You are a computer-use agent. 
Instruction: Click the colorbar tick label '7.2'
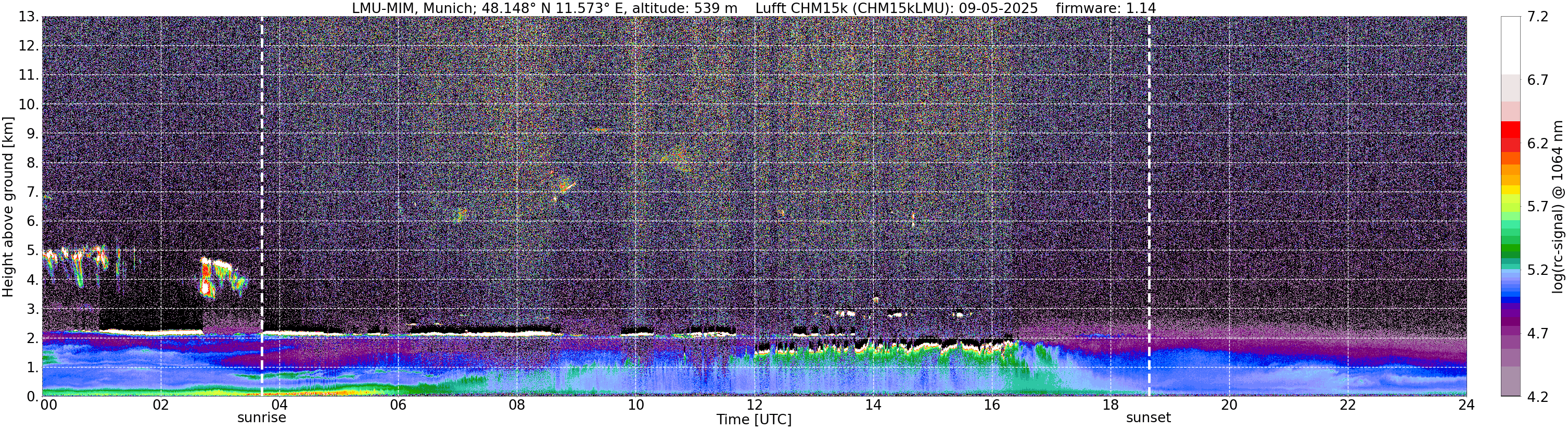(1538, 17)
